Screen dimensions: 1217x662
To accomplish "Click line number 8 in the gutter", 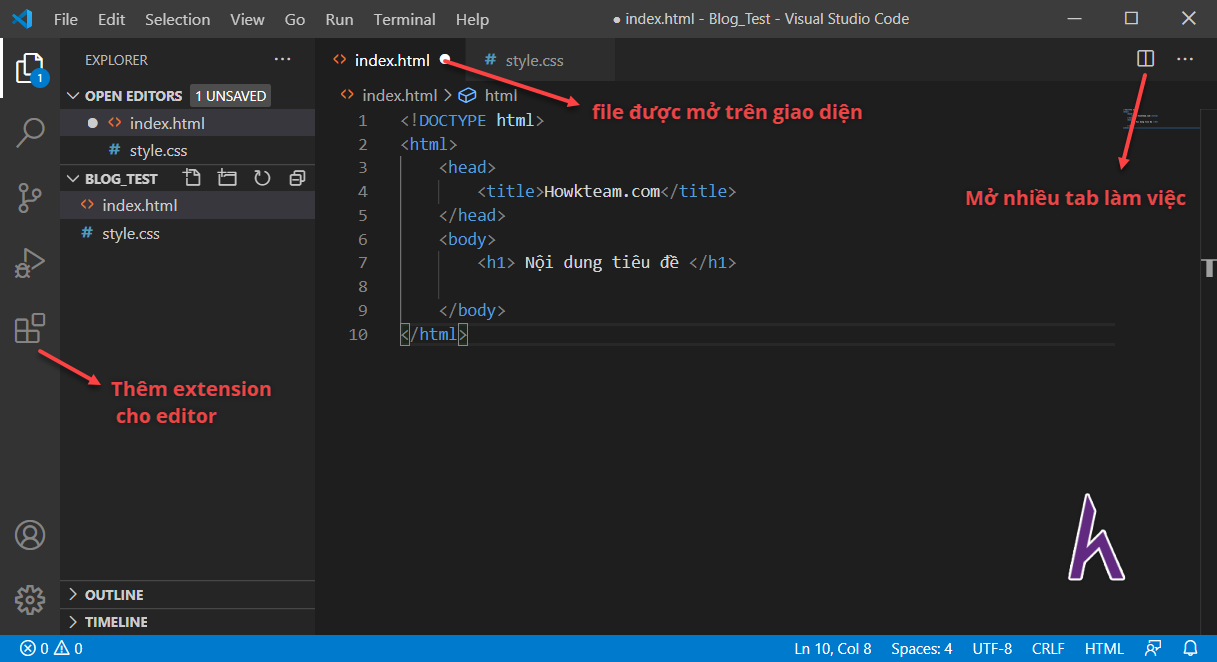I will tap(362, 287).
